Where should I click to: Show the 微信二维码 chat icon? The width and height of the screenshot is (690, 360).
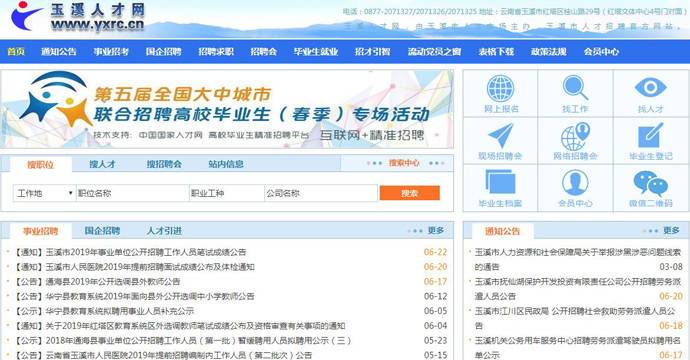click(650, 183)
